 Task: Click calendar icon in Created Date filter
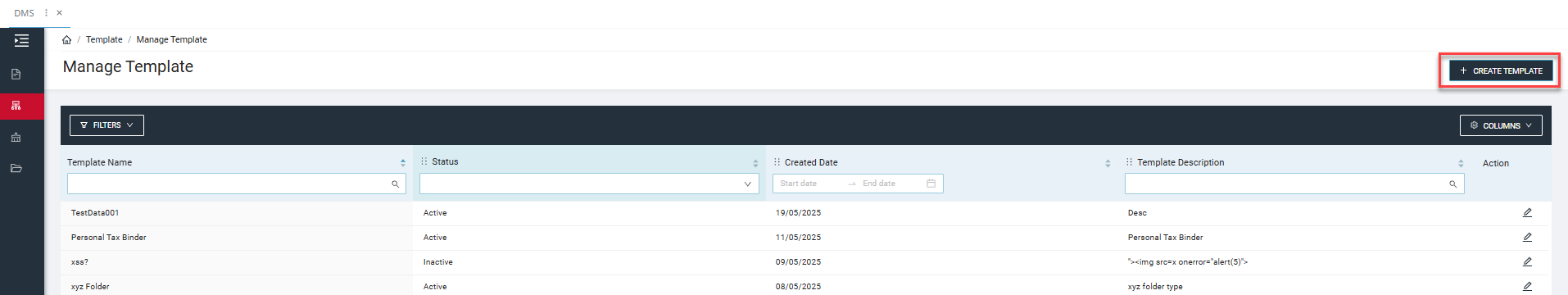931,184
